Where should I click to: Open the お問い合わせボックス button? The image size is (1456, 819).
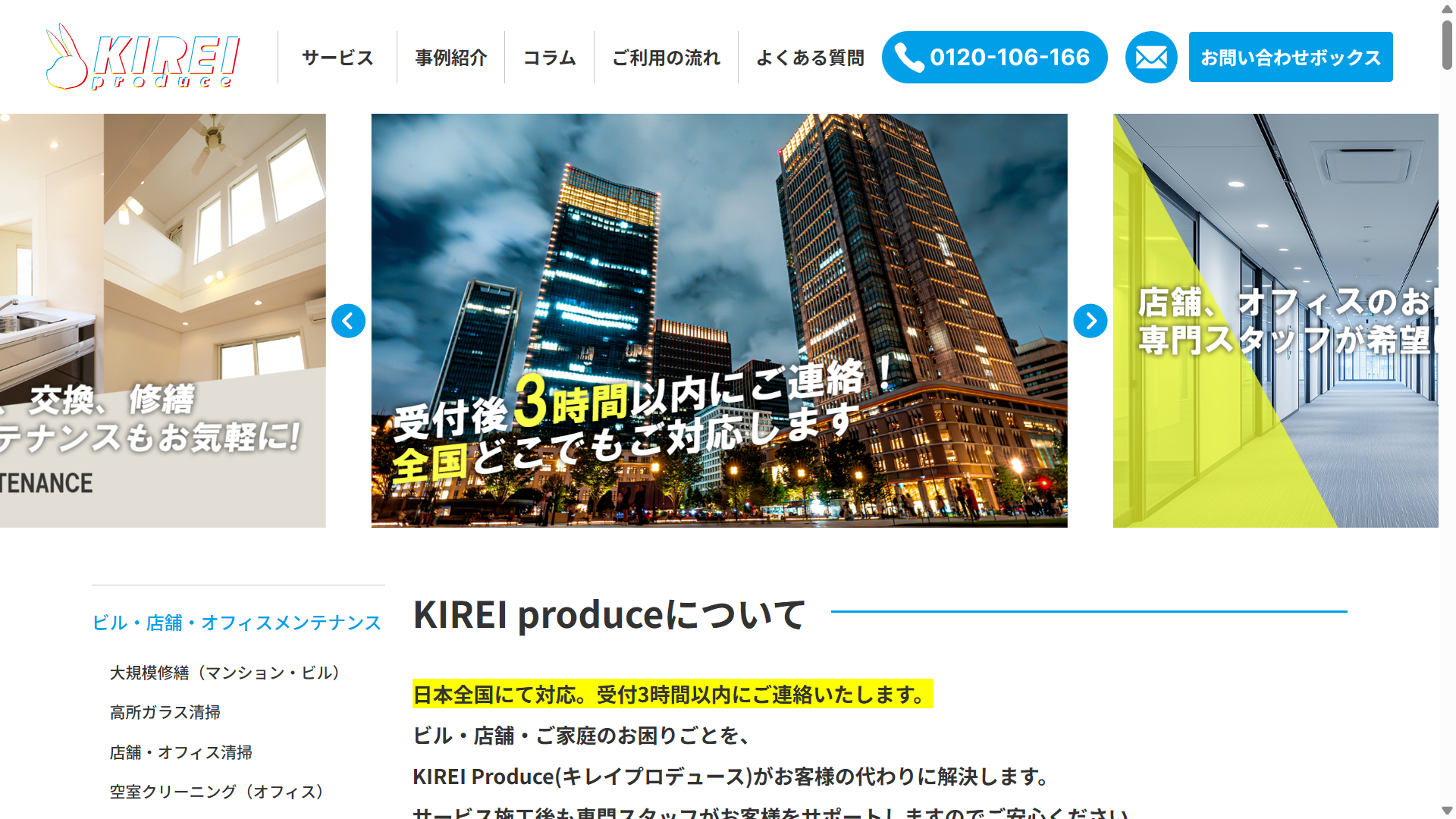point(1290,57)
